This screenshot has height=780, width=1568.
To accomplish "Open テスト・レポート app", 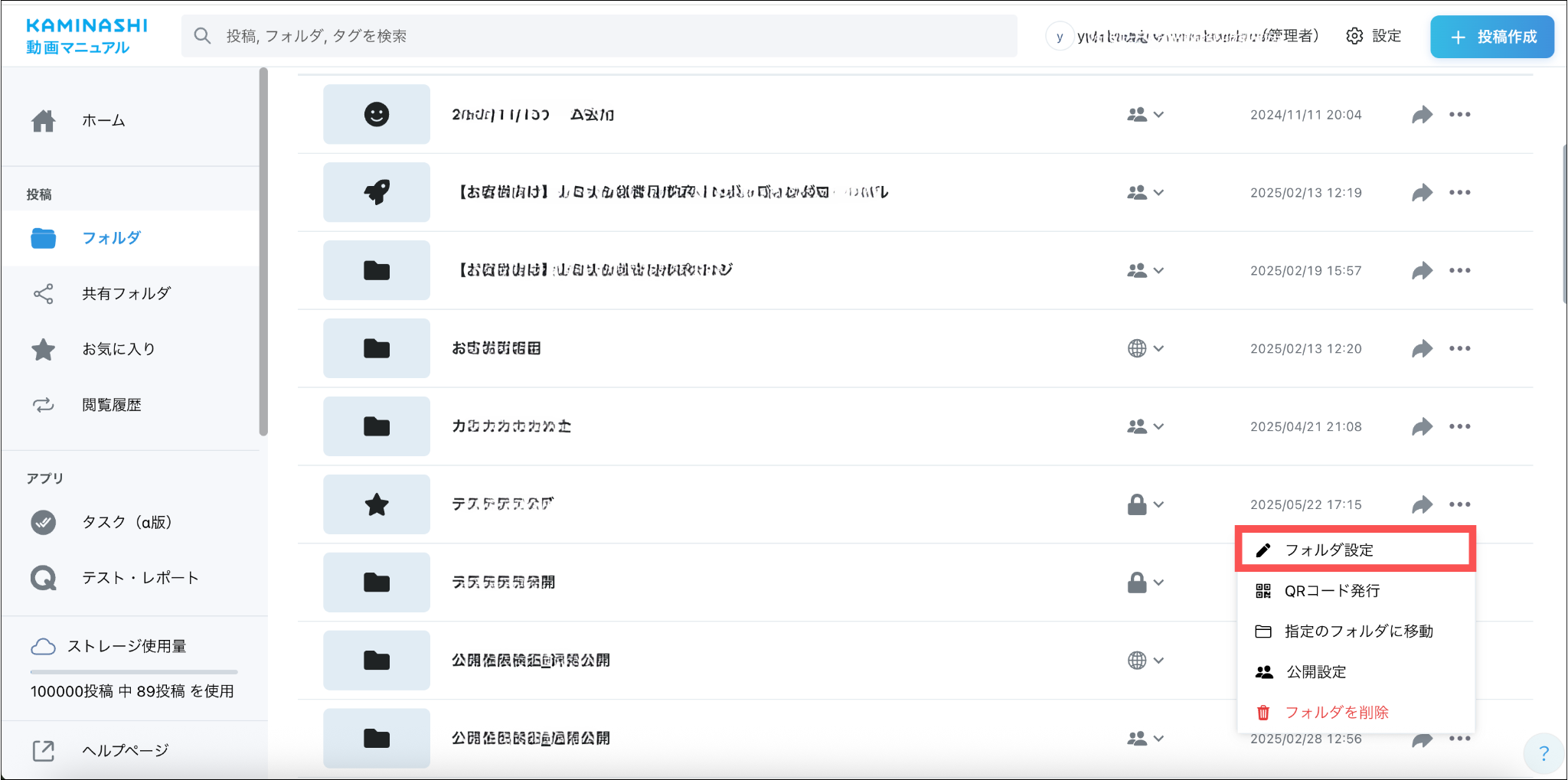I will [141, 578].
